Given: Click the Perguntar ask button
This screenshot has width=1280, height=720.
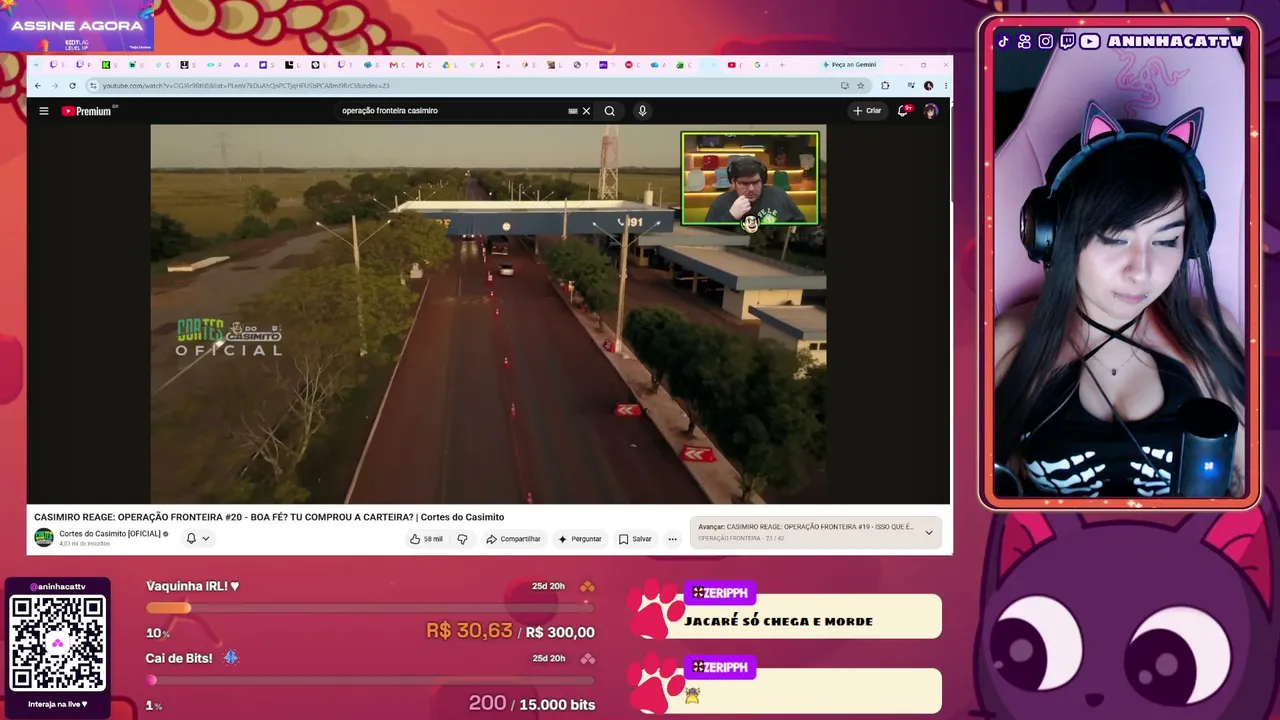Looking at the screenshot, I should pos(580,539).
